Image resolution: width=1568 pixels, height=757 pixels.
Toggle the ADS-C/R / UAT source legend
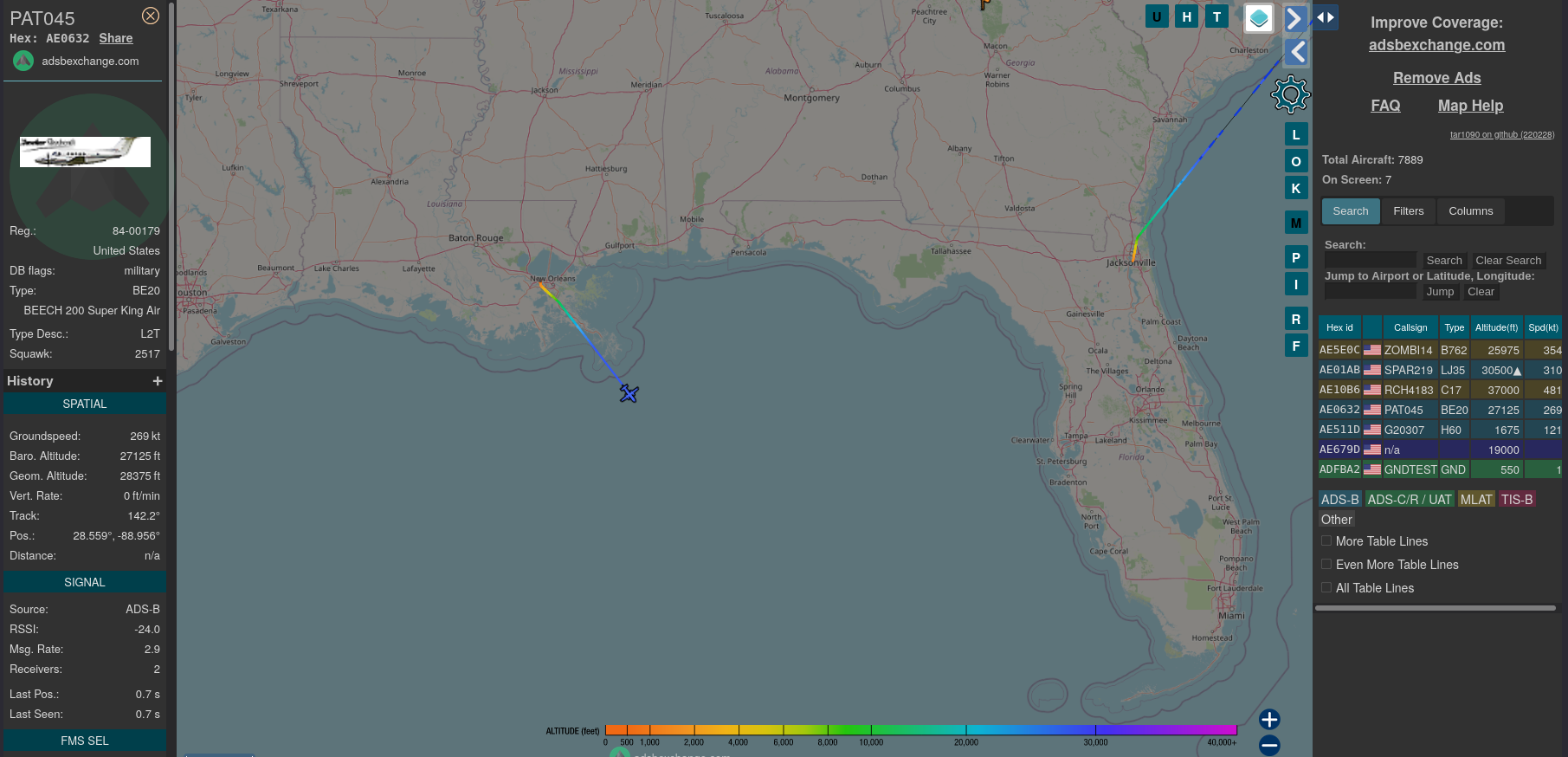(1410, 500)
